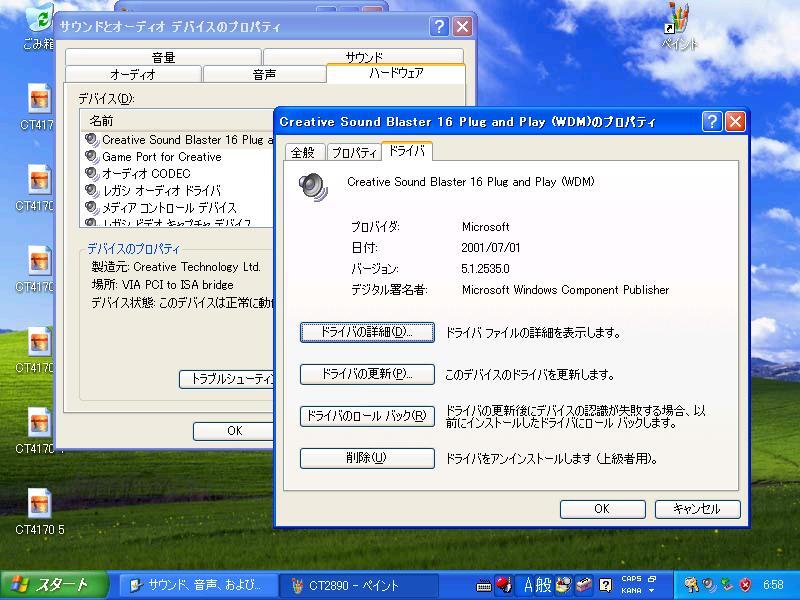Select the Creative Sound Blaster 16 Plug device row

[x=178, y=139]
